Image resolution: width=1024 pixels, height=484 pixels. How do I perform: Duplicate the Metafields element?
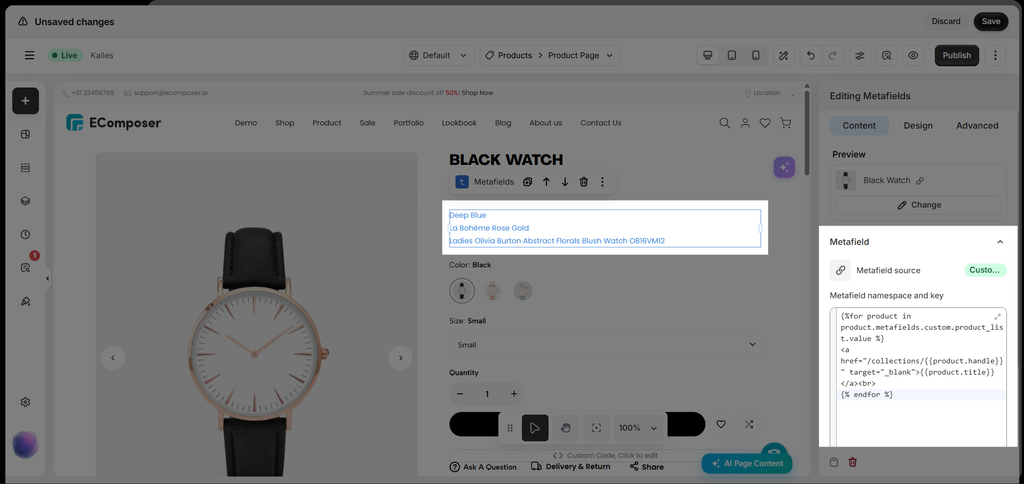click(x=528, y=182)
